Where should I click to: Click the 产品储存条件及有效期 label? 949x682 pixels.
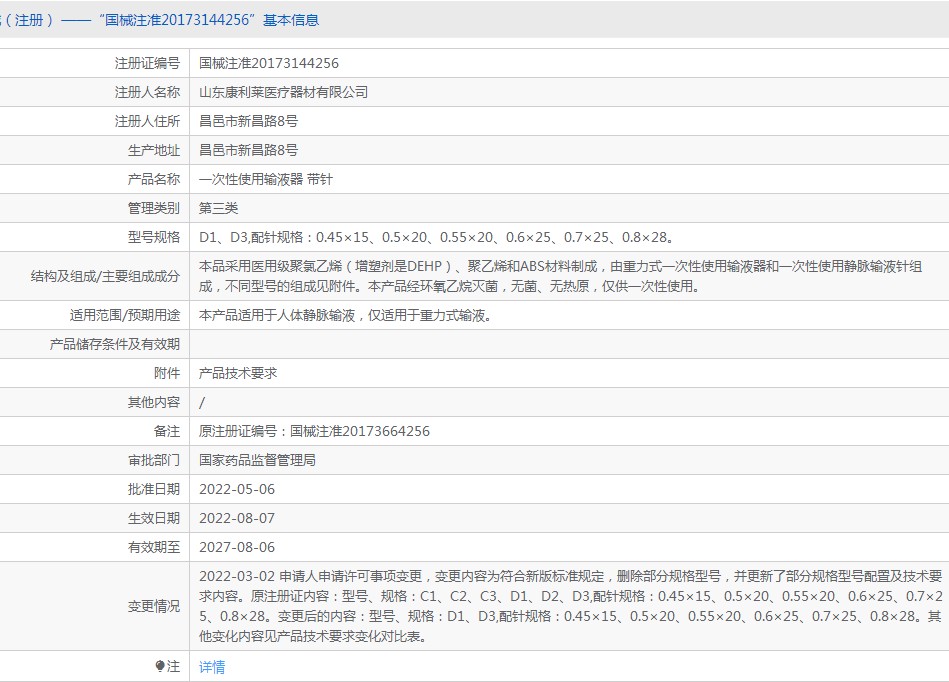pos(114,344)
